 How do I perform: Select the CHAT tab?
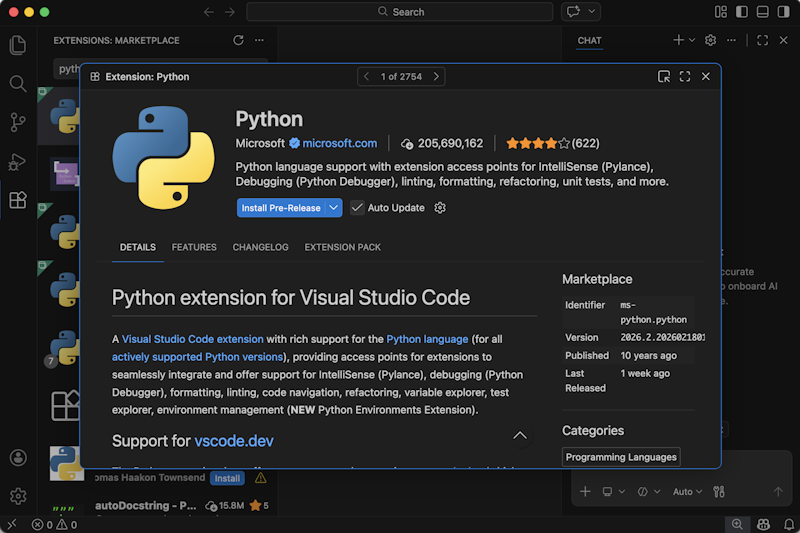pos(589,40)
